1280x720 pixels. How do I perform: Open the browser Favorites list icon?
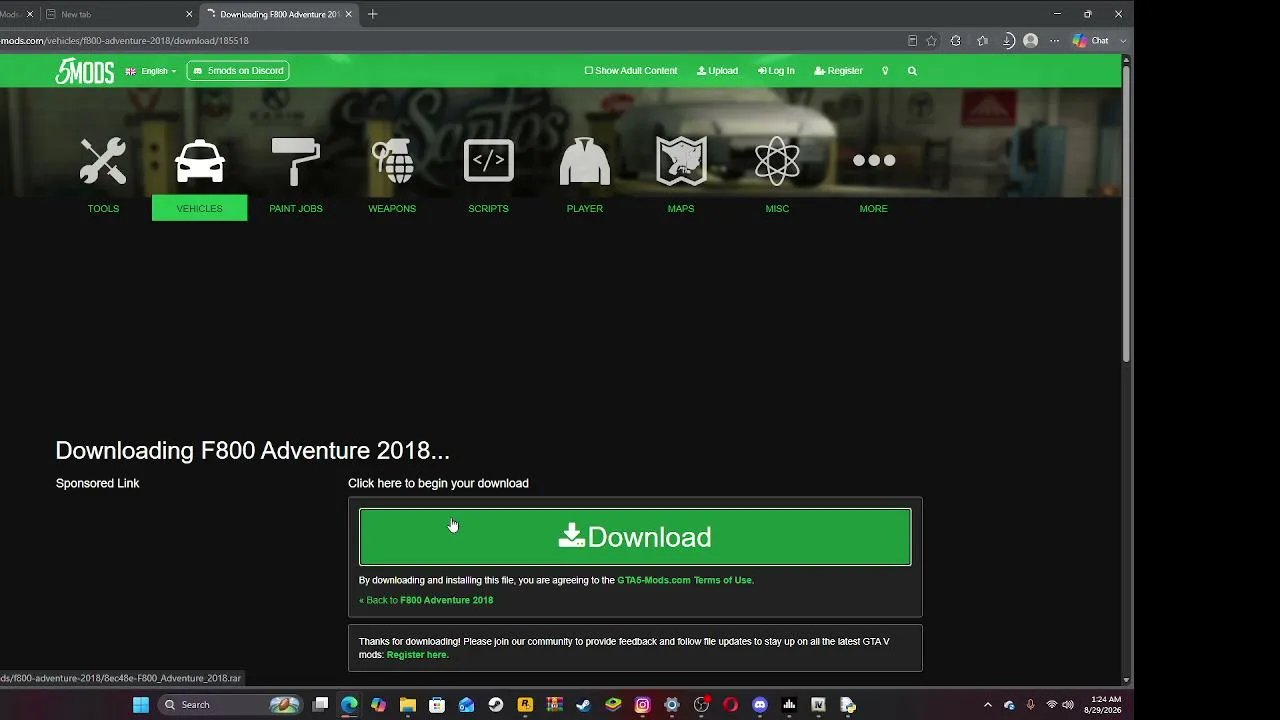tap(982, 41)
